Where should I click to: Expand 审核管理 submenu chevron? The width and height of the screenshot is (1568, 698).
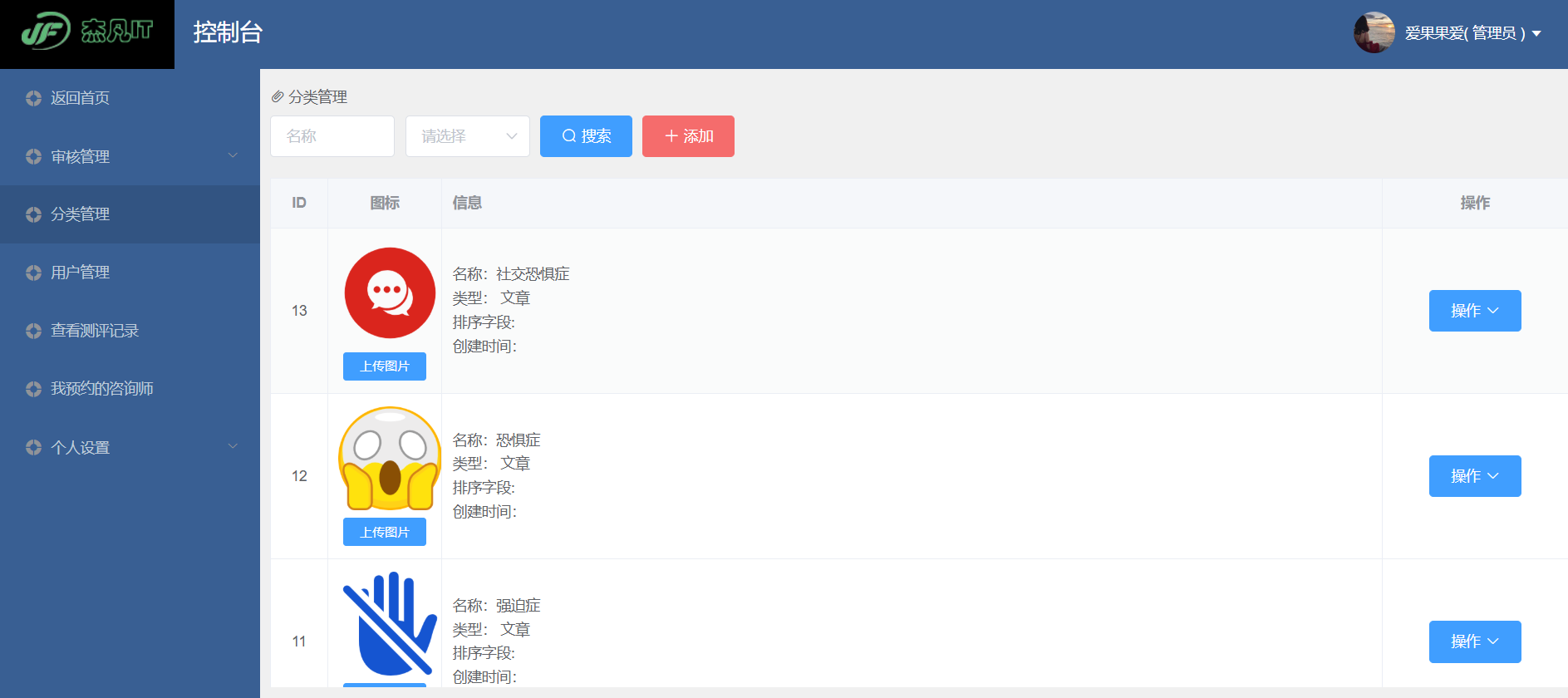[233, 155]
